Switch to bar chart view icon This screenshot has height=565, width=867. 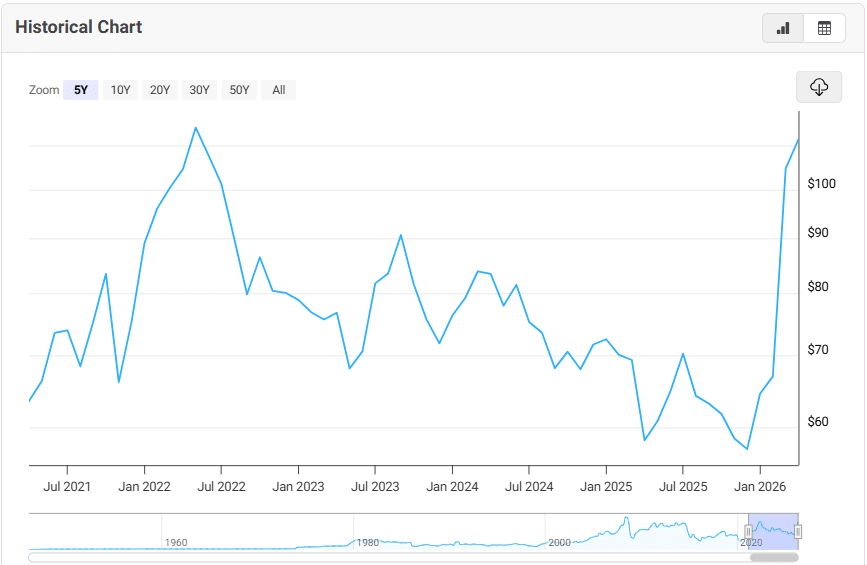[x=783, y=28]
